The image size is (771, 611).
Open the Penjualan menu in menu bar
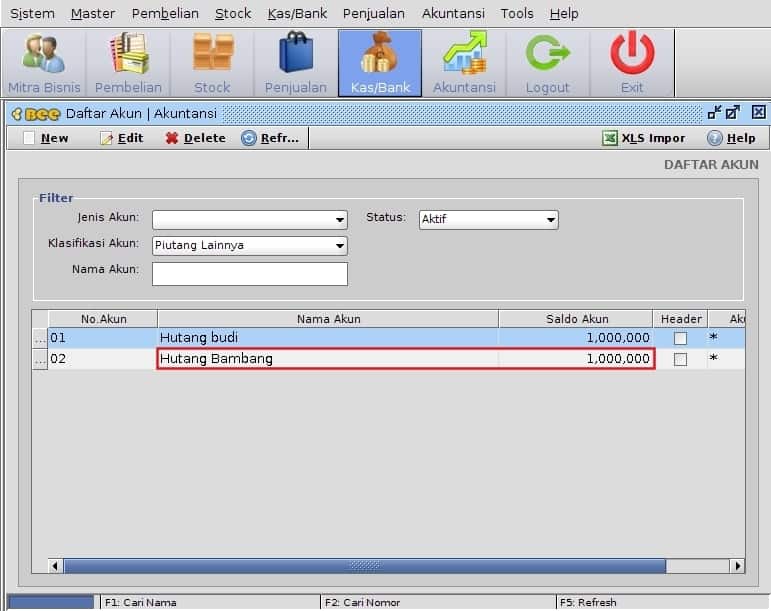click(x=374, y=14)
